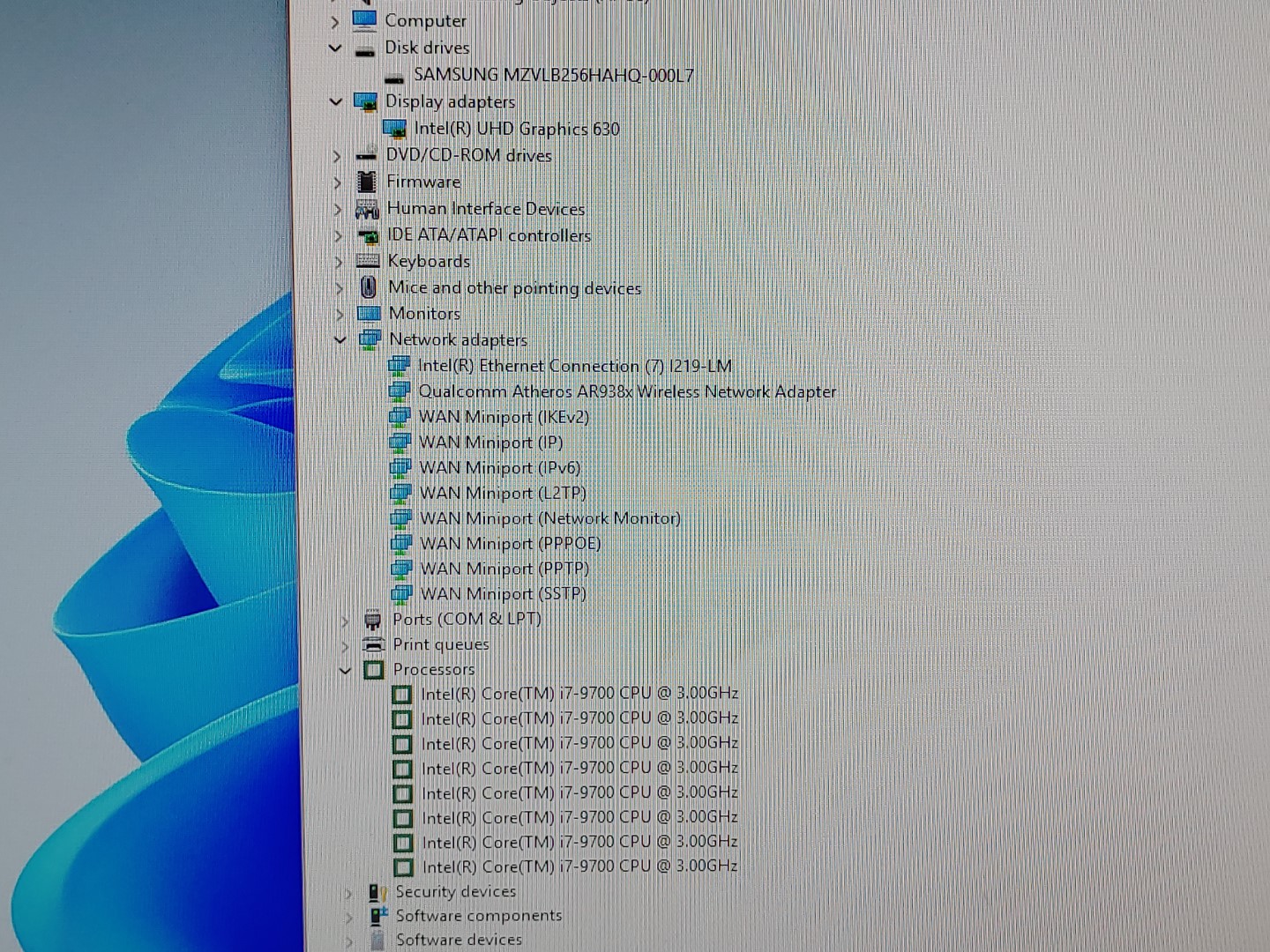Expand the Ports (COM & LPT) category
The width and height of the screenshot is (1270, 952).
click(344, 620)
